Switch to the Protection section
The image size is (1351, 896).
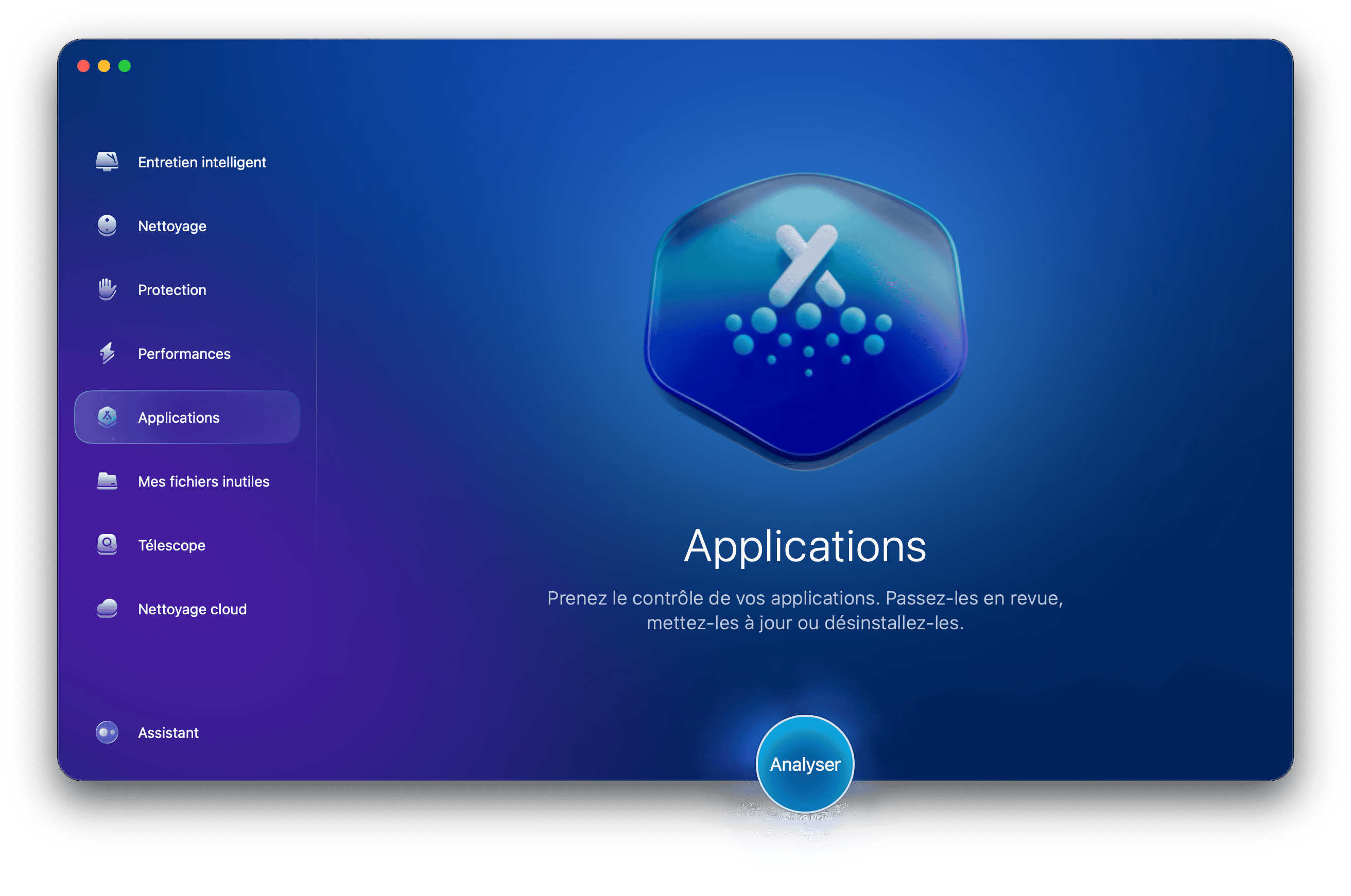(x=171, y=290)
